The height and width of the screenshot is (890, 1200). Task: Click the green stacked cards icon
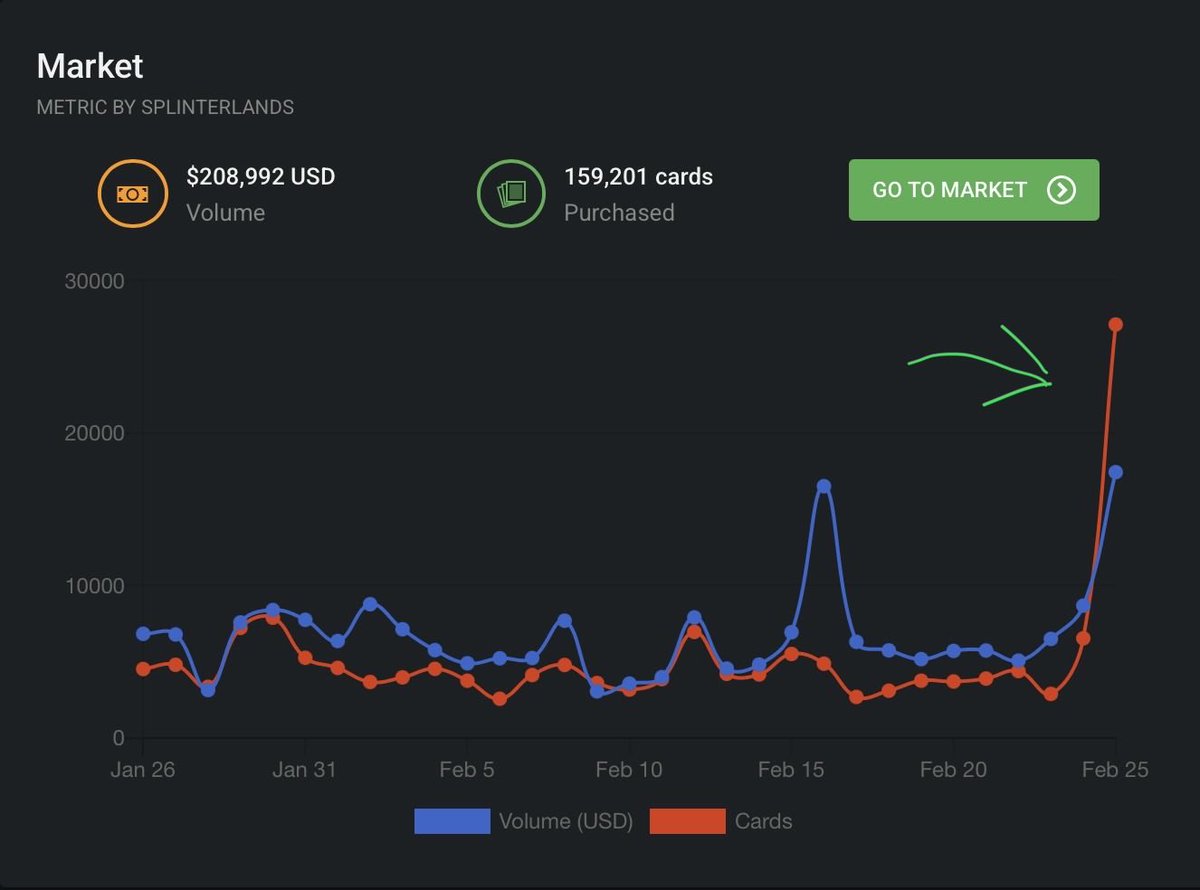[x=511, y=193]
